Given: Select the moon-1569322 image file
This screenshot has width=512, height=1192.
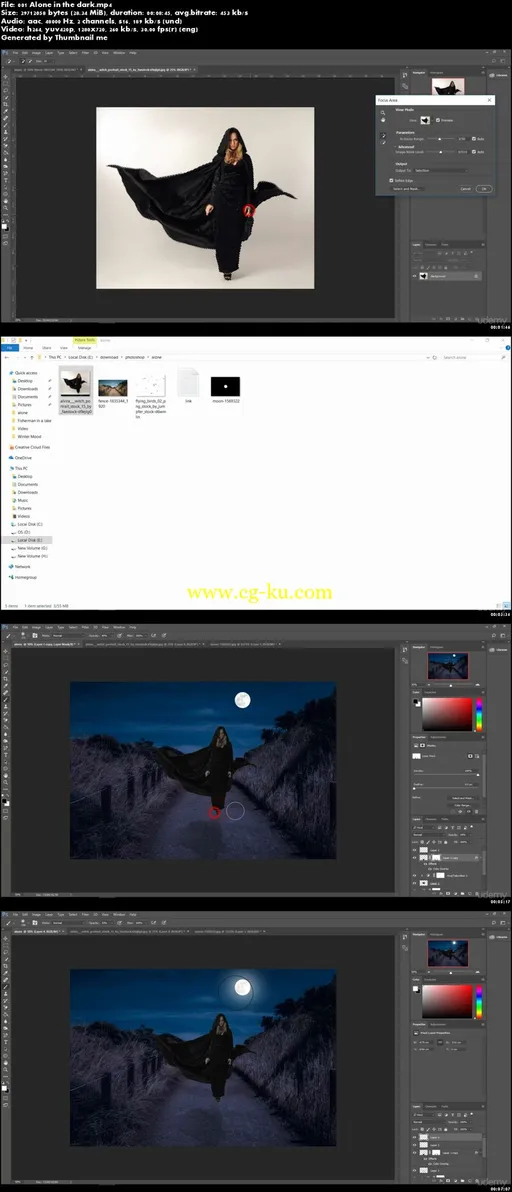Looking at the screenshot, I should [x=225, y=389].
